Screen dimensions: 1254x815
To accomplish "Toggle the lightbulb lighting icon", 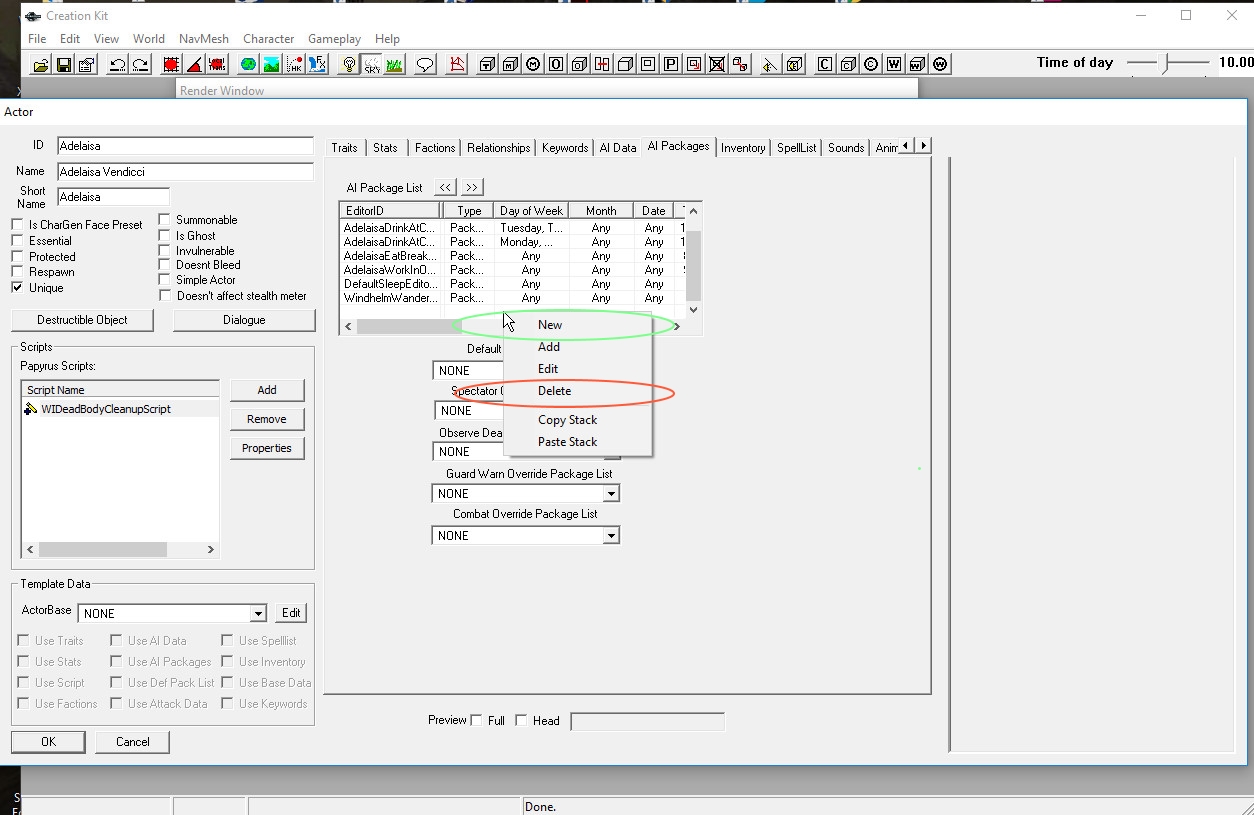I will click(349, 65).
